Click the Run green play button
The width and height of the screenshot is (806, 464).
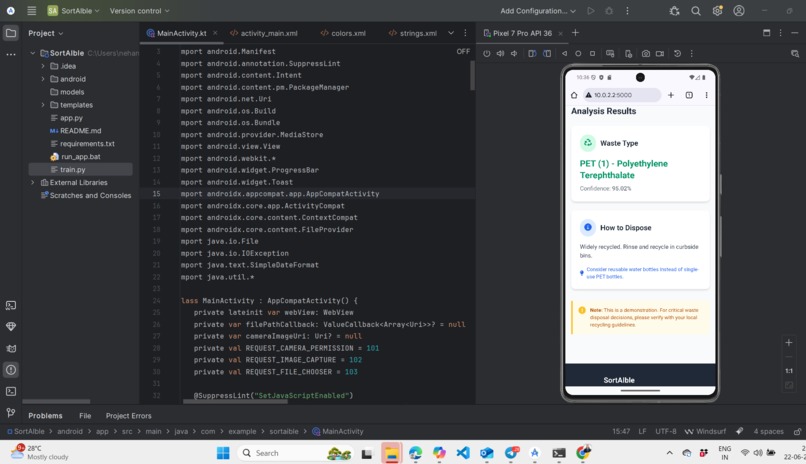click(591, 11)
